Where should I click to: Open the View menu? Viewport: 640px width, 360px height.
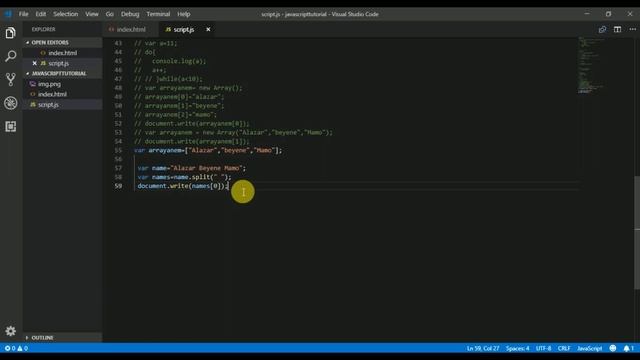coord(92,14)
